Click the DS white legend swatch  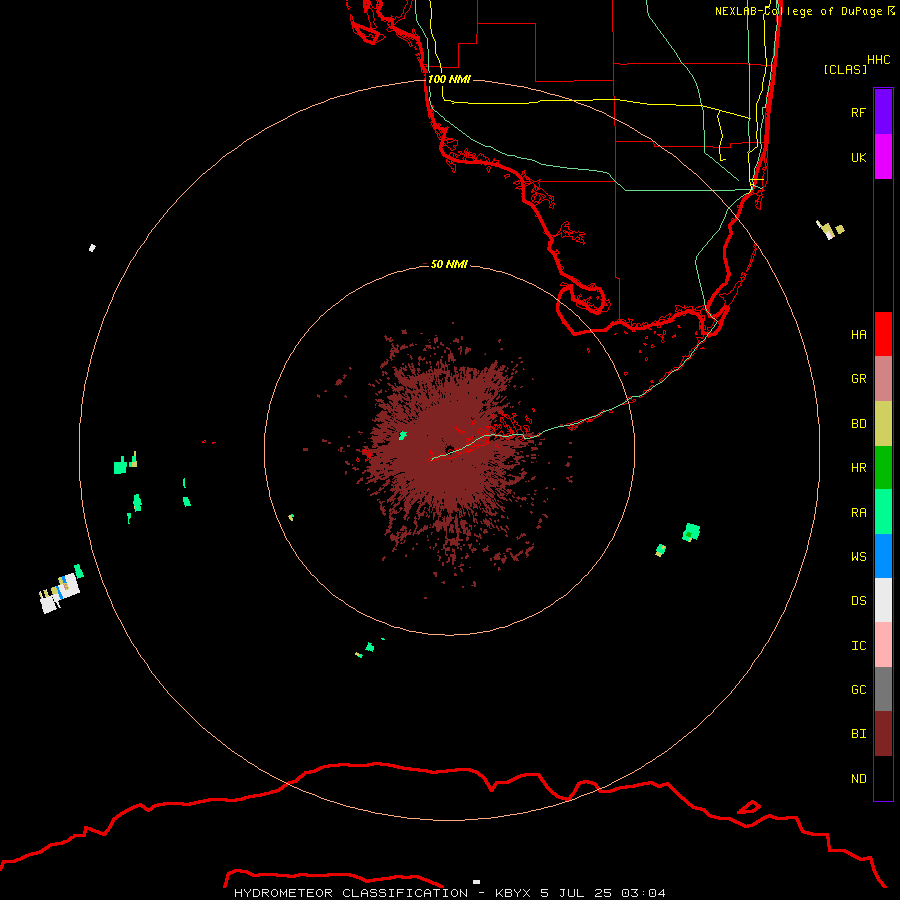tap(883, 600)
